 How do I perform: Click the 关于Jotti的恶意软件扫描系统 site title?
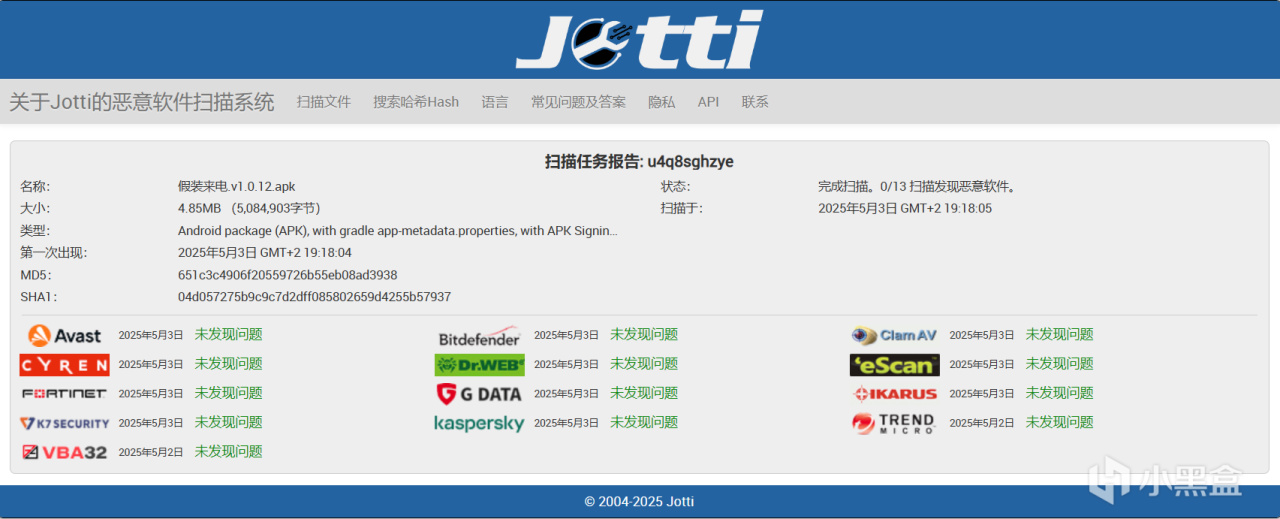point(142,102)
